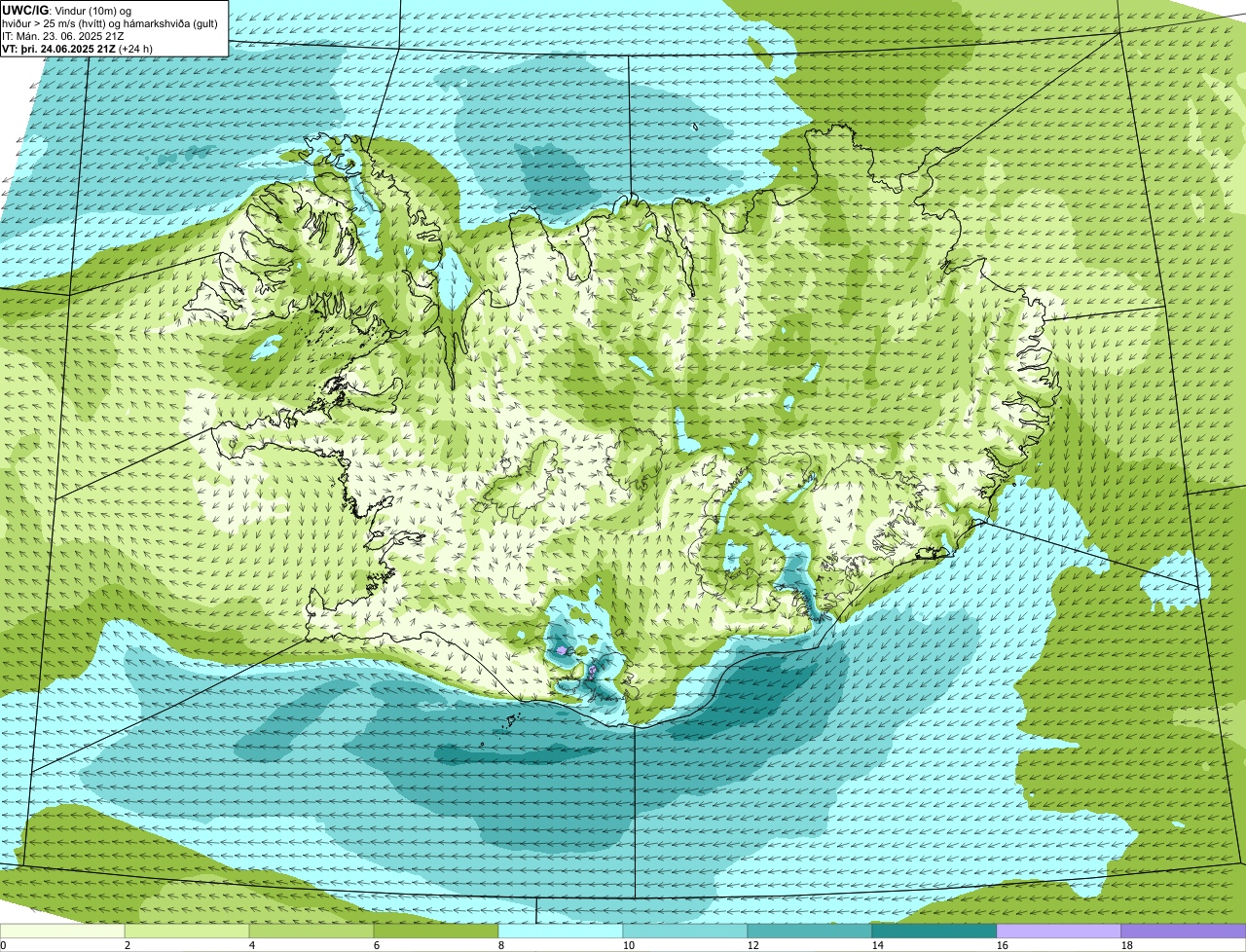The height and width of the screenshot is (952, 1246).
Task: Click the pale band between 0 and 2
Action: (62, 931)
